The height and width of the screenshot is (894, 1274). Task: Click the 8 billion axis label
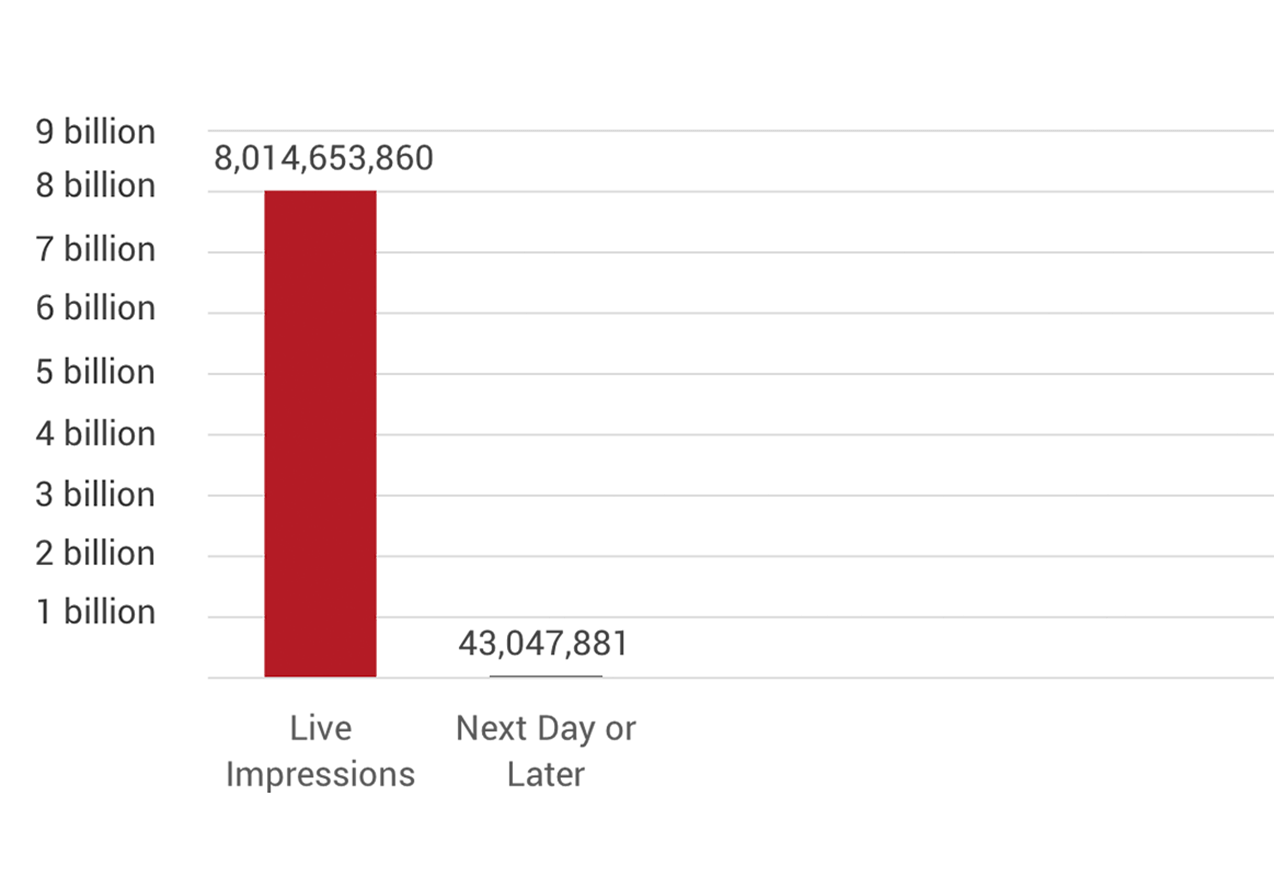(x=96, y=186)
